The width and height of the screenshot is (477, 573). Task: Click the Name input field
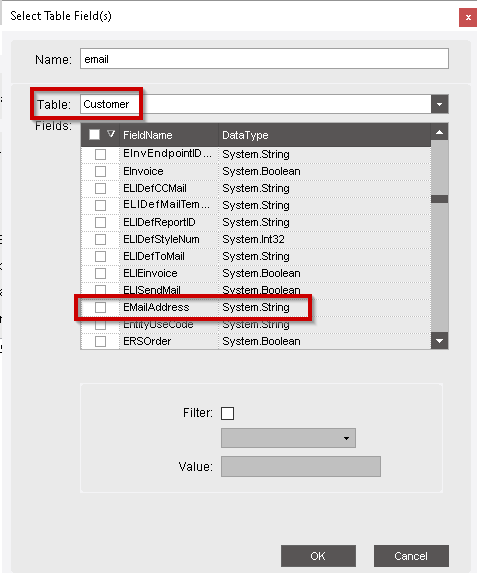tap(264, 59)
